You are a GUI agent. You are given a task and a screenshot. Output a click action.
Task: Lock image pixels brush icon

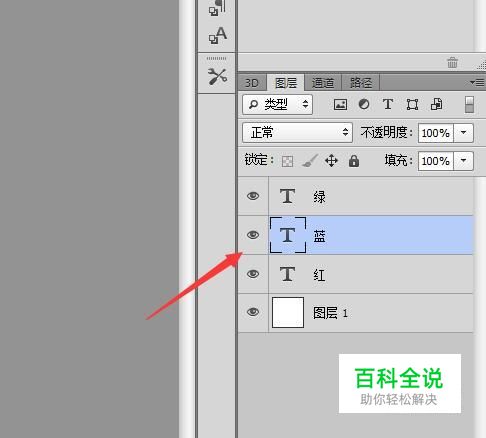point(310,161)
